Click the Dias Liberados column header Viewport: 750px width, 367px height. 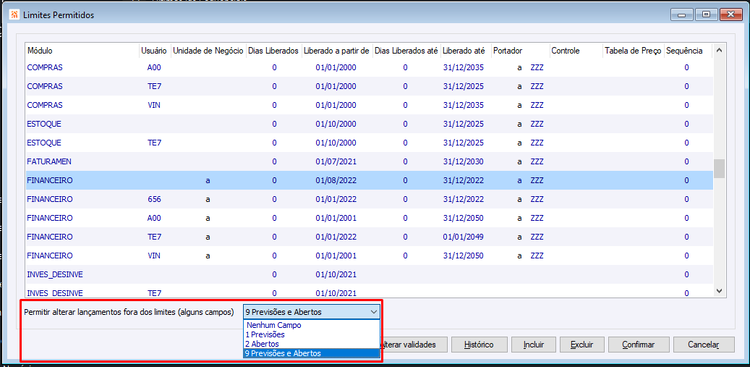pyautogui.click(x=274, y=51)
